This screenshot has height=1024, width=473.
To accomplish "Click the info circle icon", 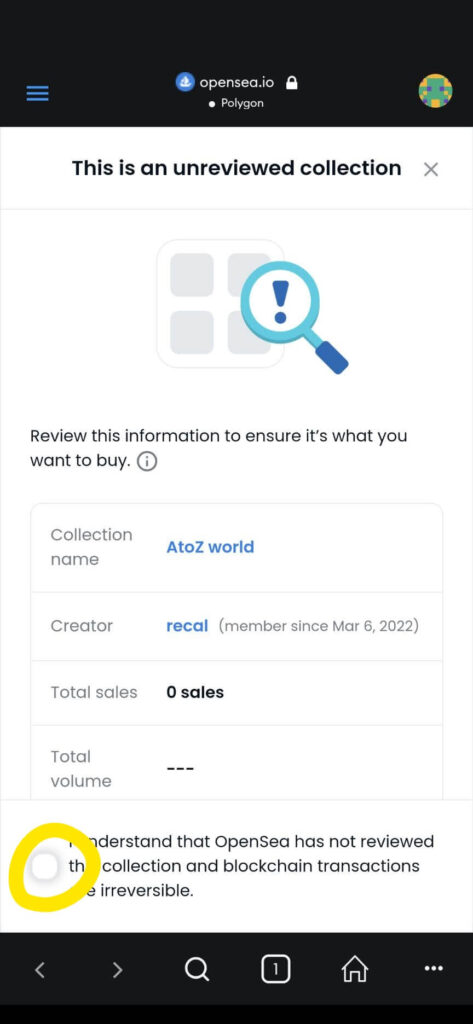I will point(148,462).
